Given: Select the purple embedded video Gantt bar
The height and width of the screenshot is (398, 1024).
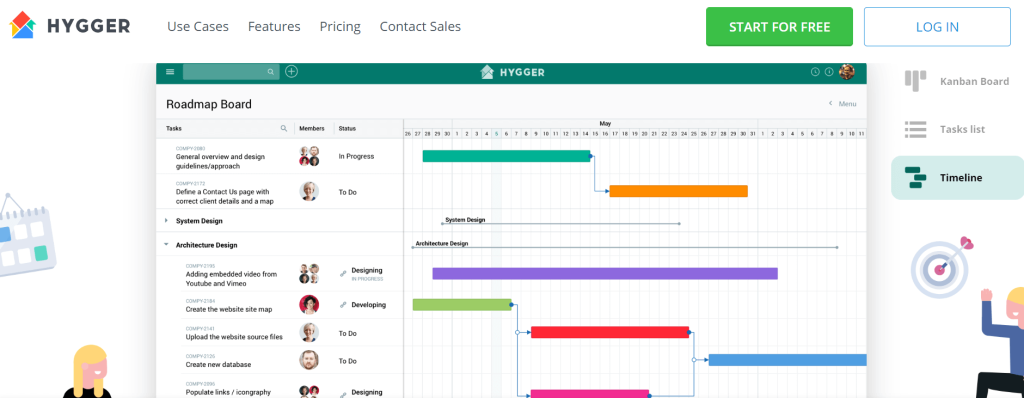Looking at the screenshot, I should [605, 273].
